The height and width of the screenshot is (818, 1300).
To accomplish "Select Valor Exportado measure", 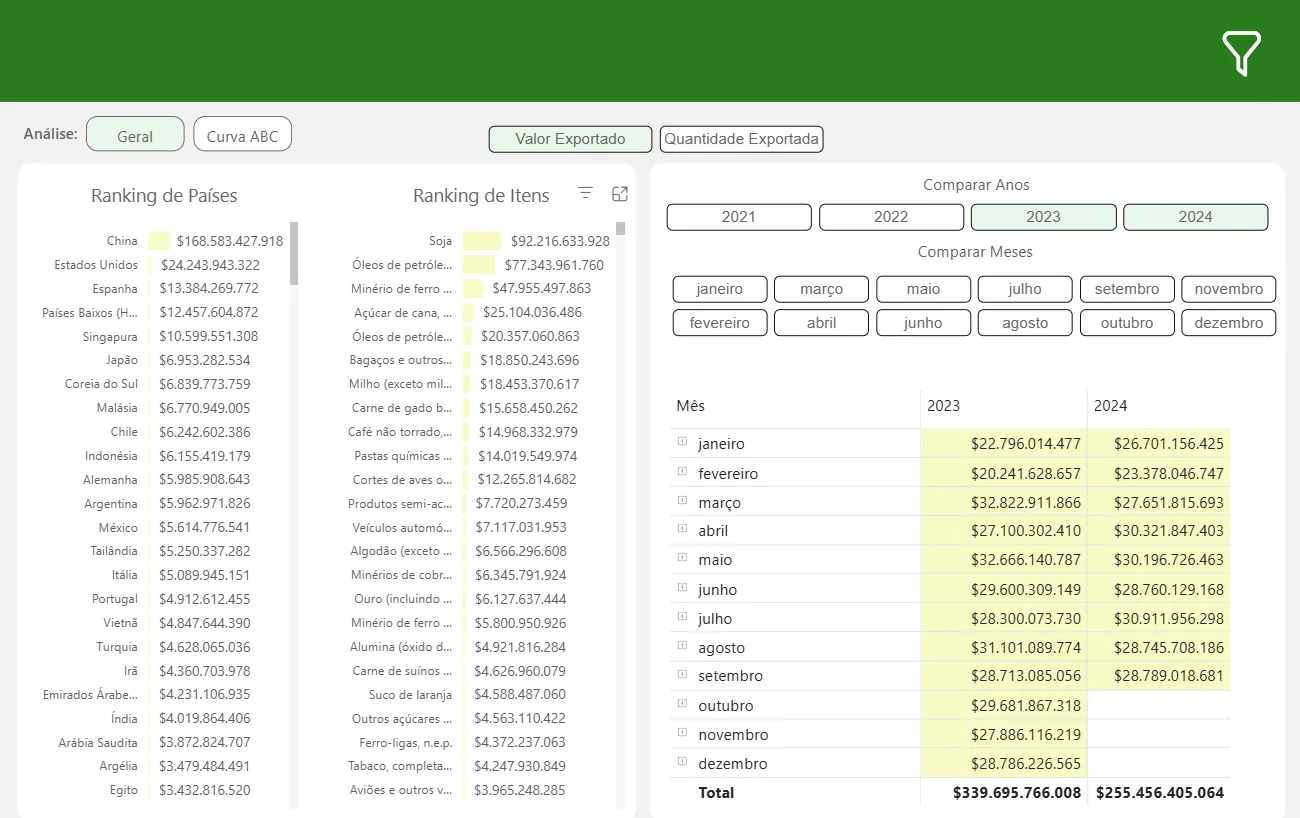I will coord(570,139).
